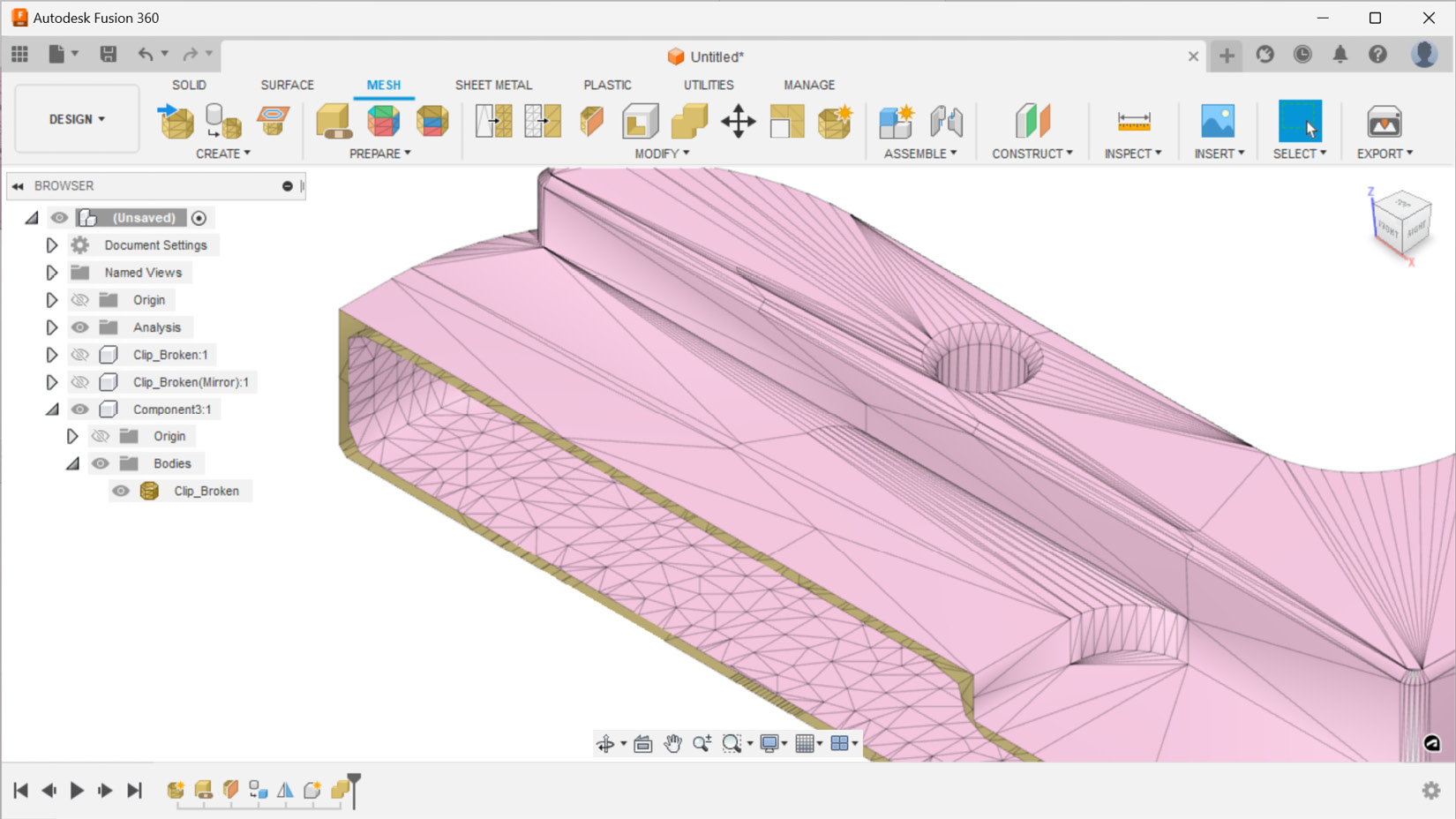Open the DESIGN workspace dropdown
The image size is (1456, 819).
[x=77, y=119]
